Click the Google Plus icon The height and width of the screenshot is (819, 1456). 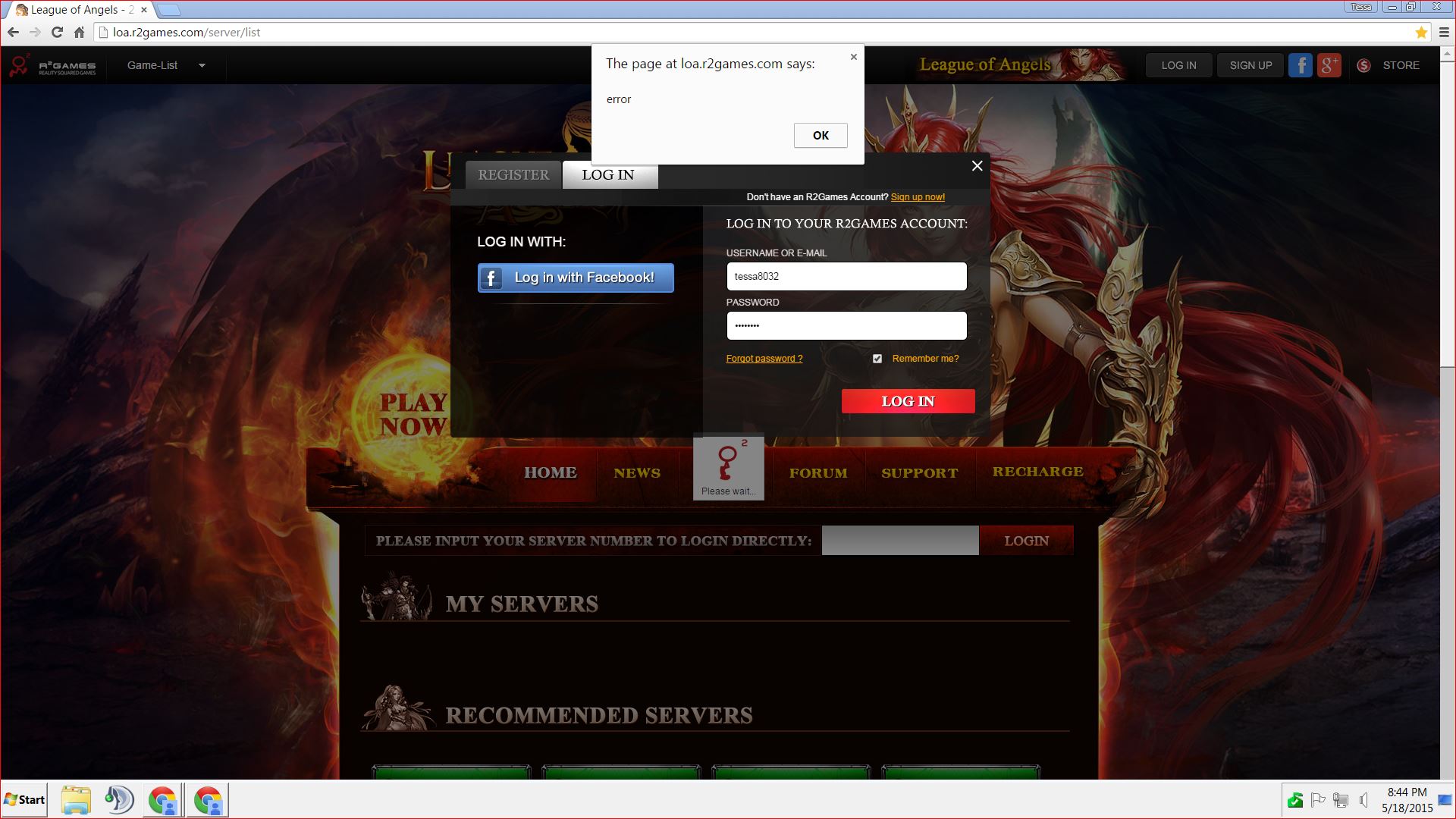click(1329, 65)
